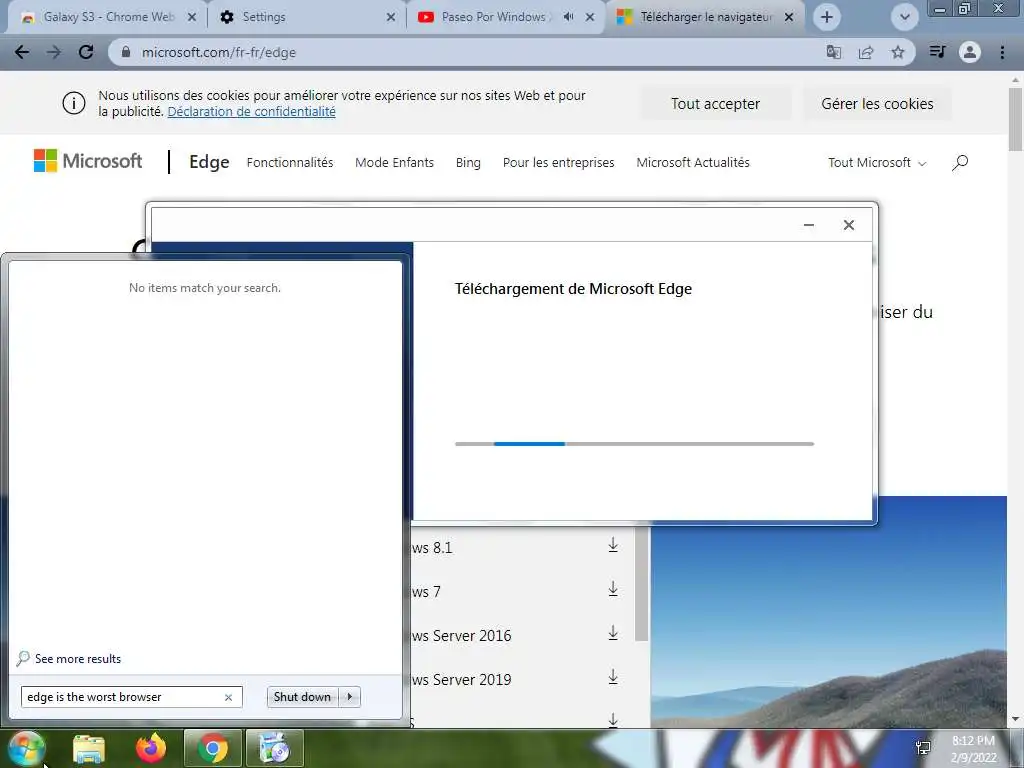Open the Bing menu item
This screenshot has width=1024, height=768.
tap(468, 163)
